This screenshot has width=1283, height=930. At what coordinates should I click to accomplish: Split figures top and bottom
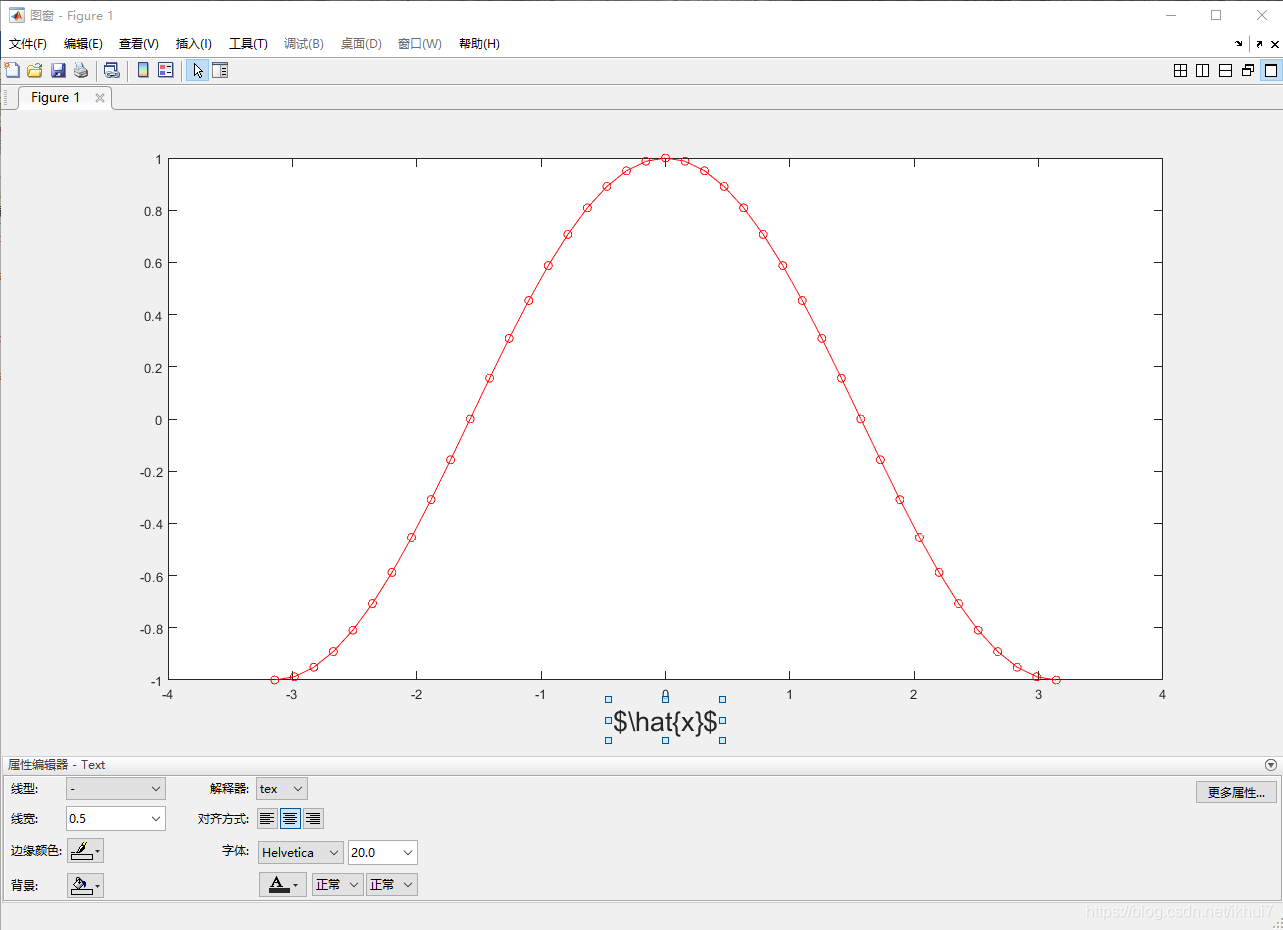click(1225, 70)
